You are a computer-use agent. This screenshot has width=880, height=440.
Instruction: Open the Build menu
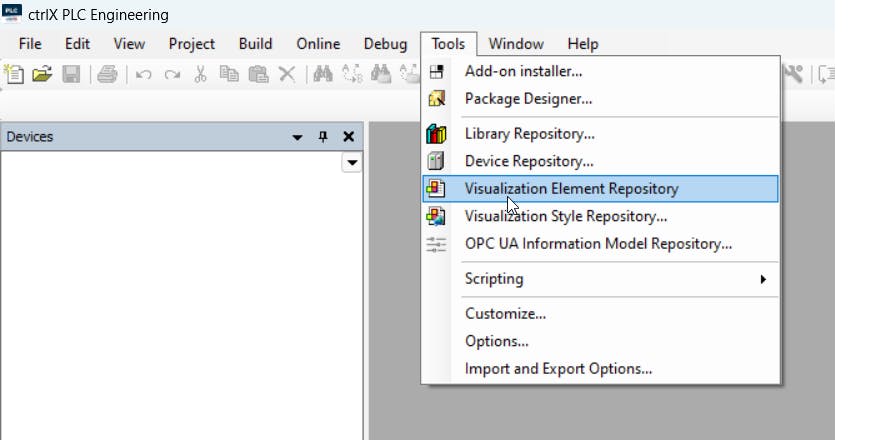click(255, 44)
